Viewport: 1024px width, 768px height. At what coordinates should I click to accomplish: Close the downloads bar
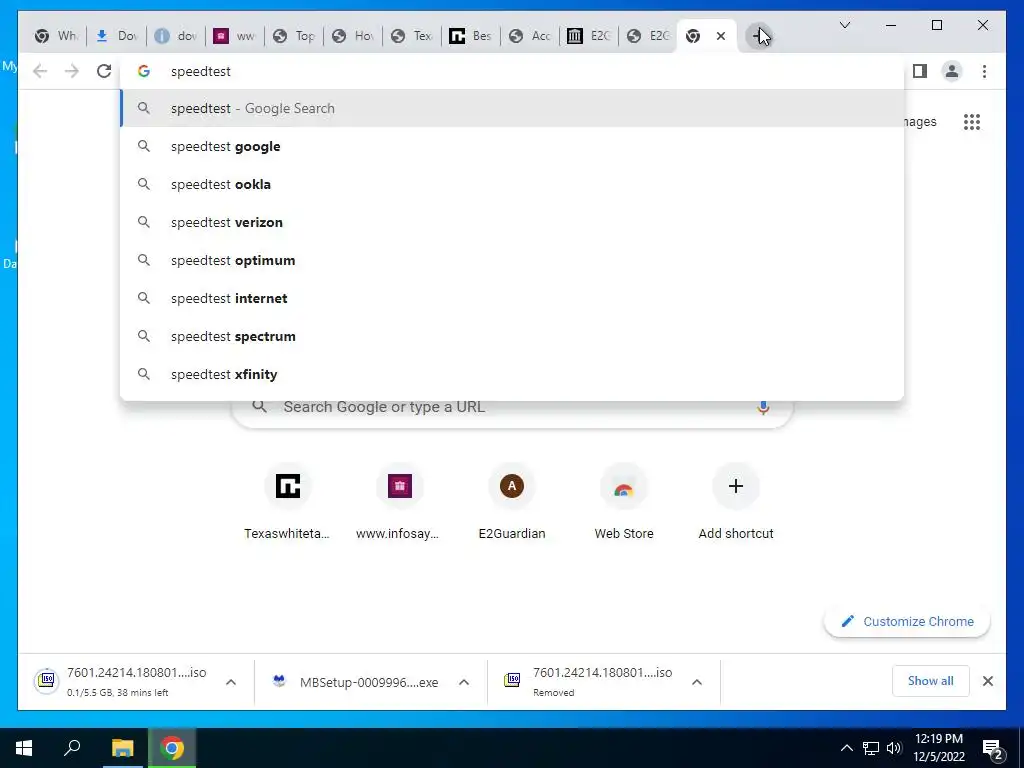[987, 681]
